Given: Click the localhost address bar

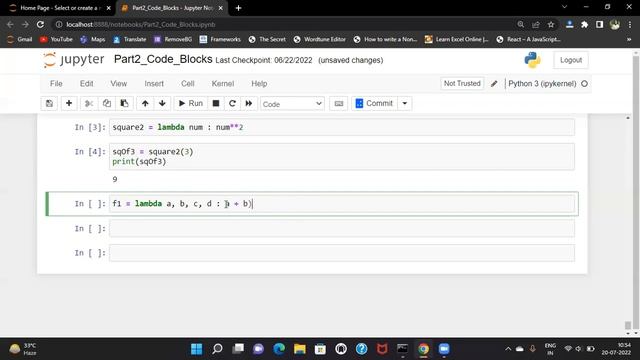Looking at the screenshot, I should (286, 24).
